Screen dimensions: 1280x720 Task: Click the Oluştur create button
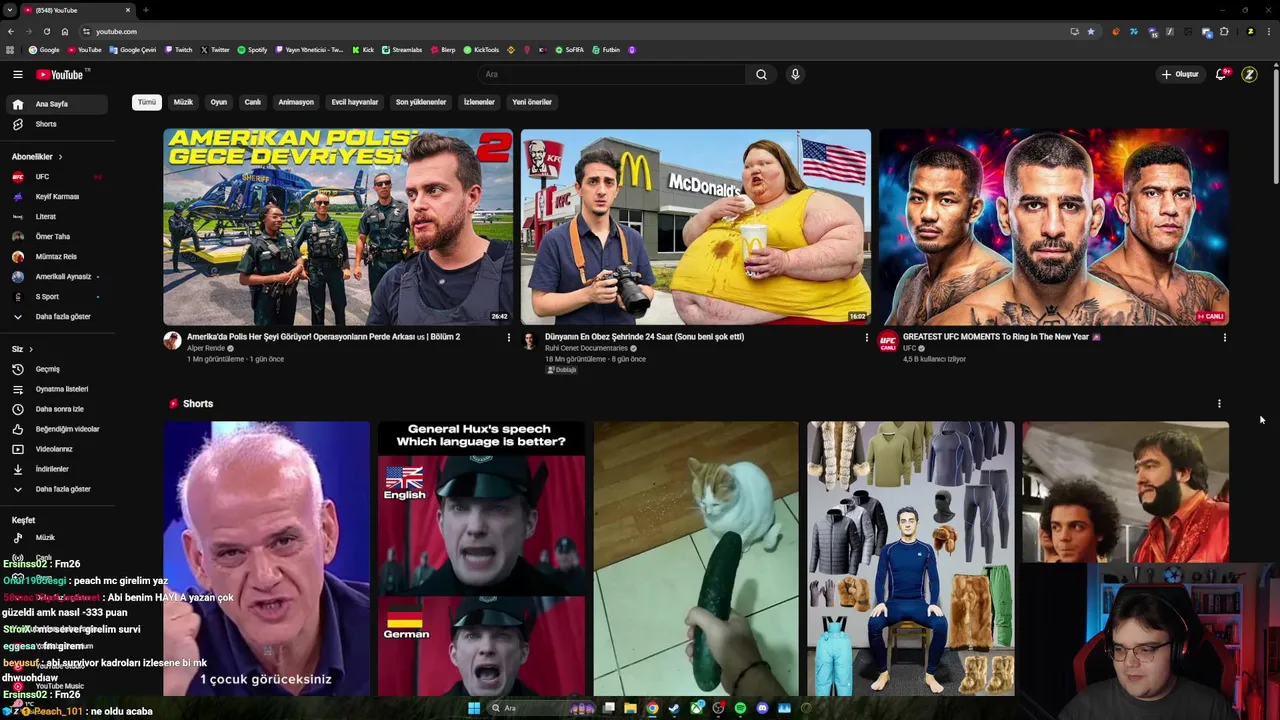(x=1179, y=74)
